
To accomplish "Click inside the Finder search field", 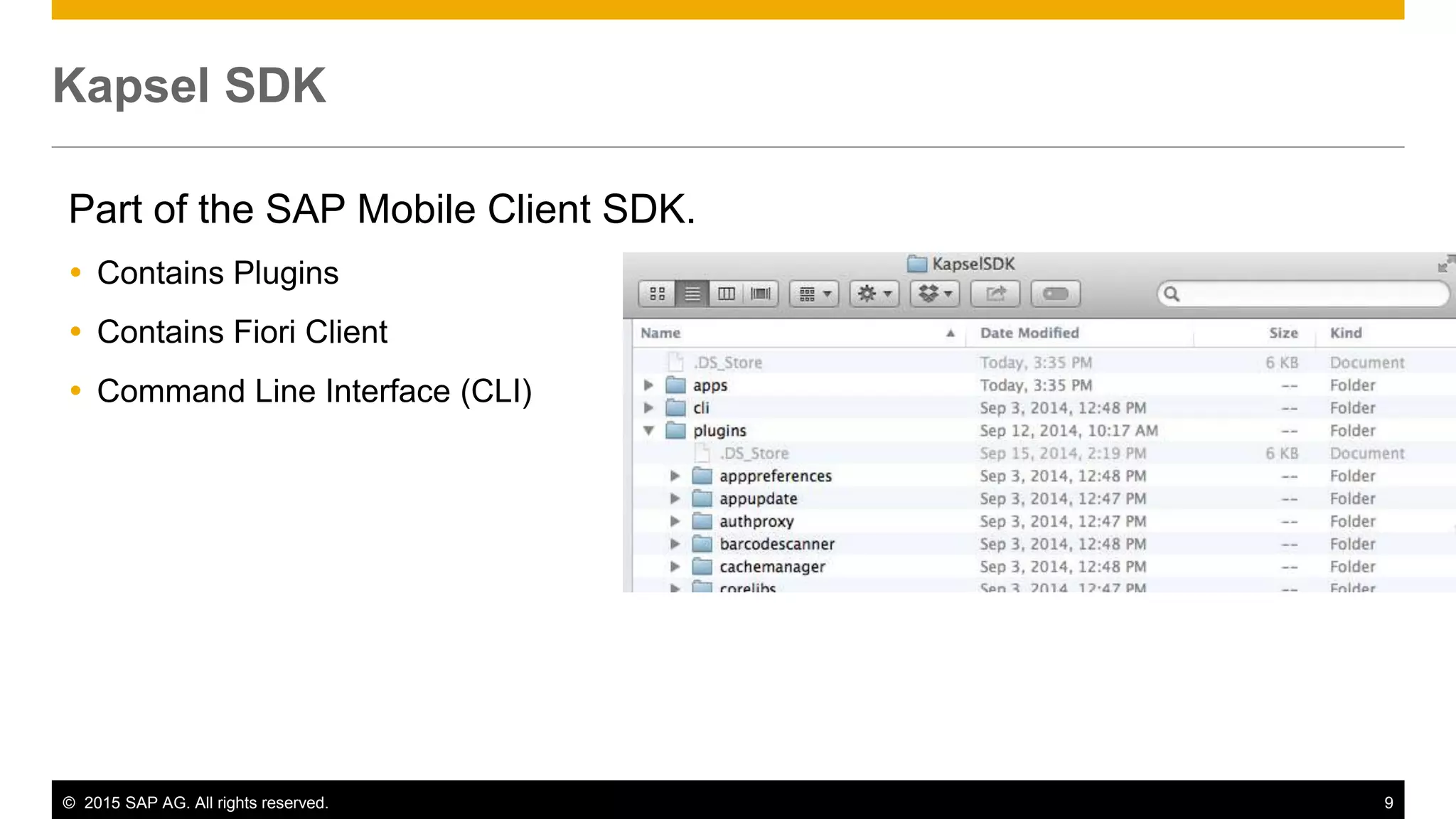I will pos(1303,294).
